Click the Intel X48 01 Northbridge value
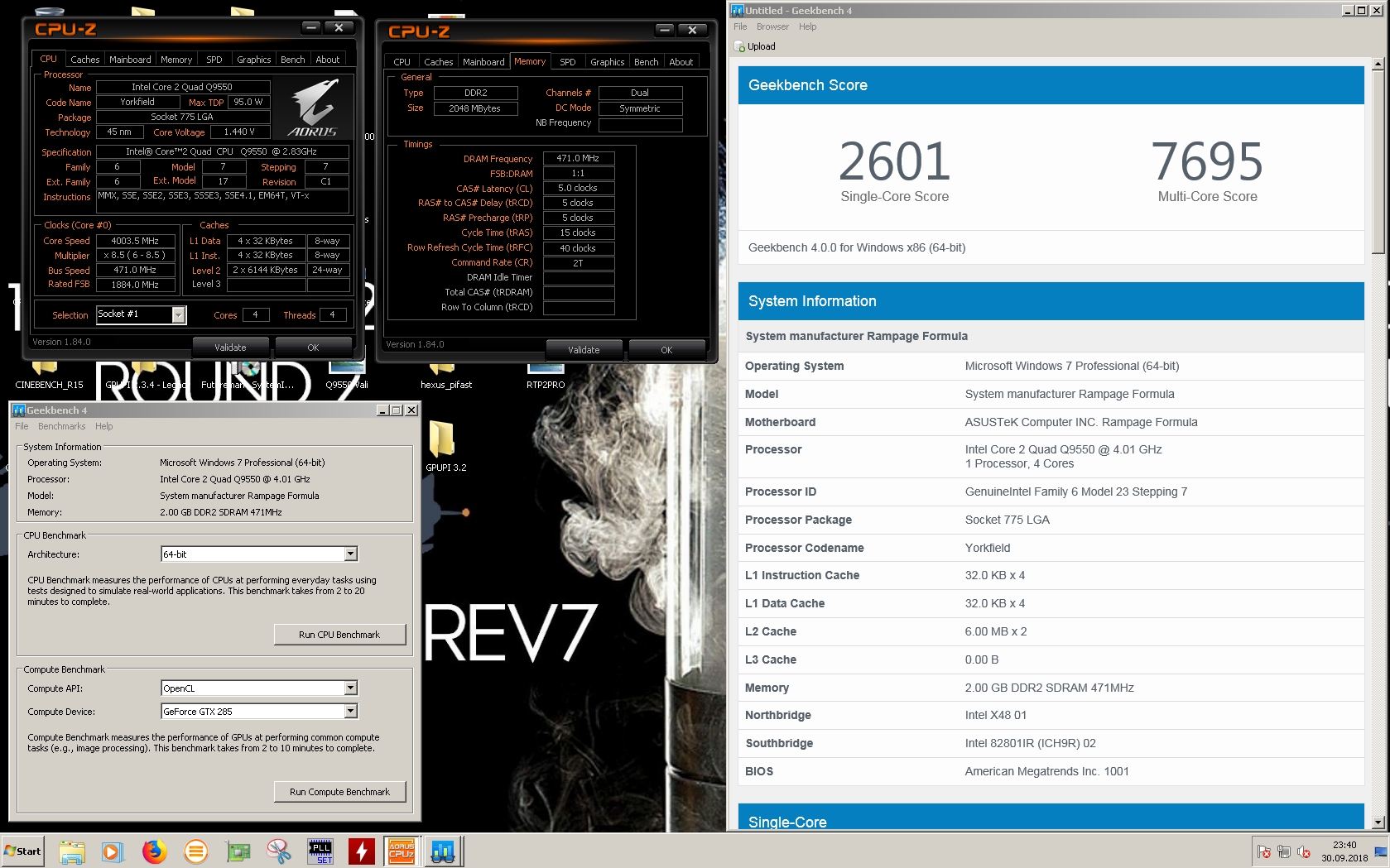This screenshot has height=868, width=1390. [x=996, y=715]
